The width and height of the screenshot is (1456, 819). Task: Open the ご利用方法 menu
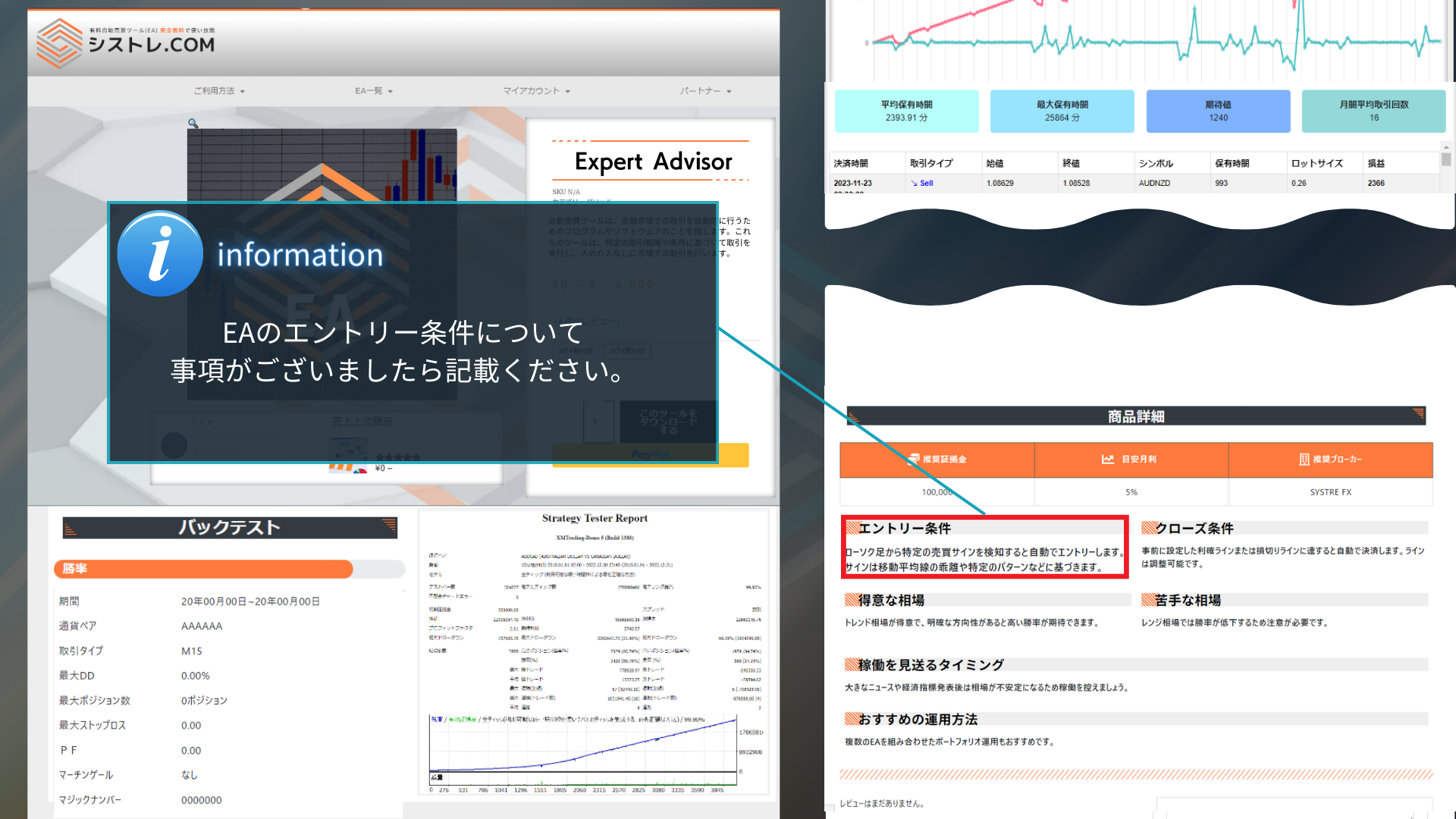tap(219, 91)
